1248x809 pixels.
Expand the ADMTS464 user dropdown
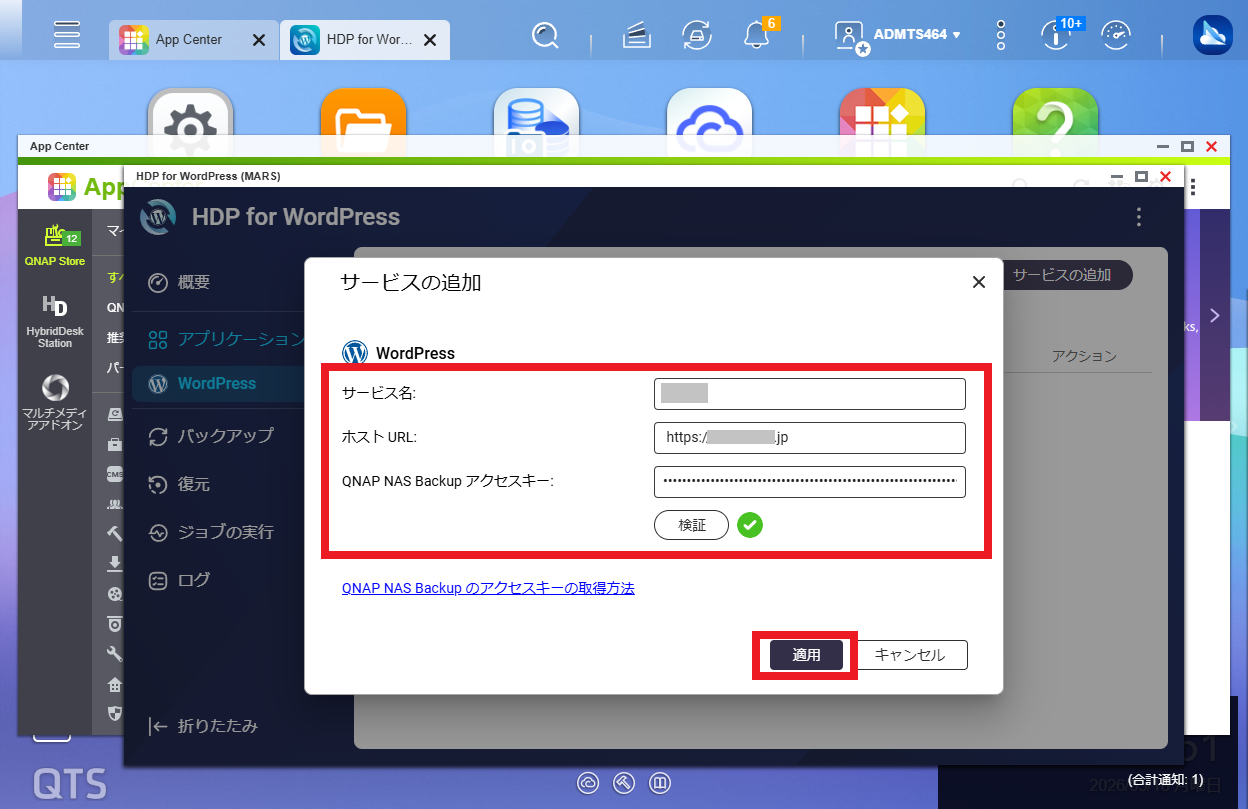899,35
